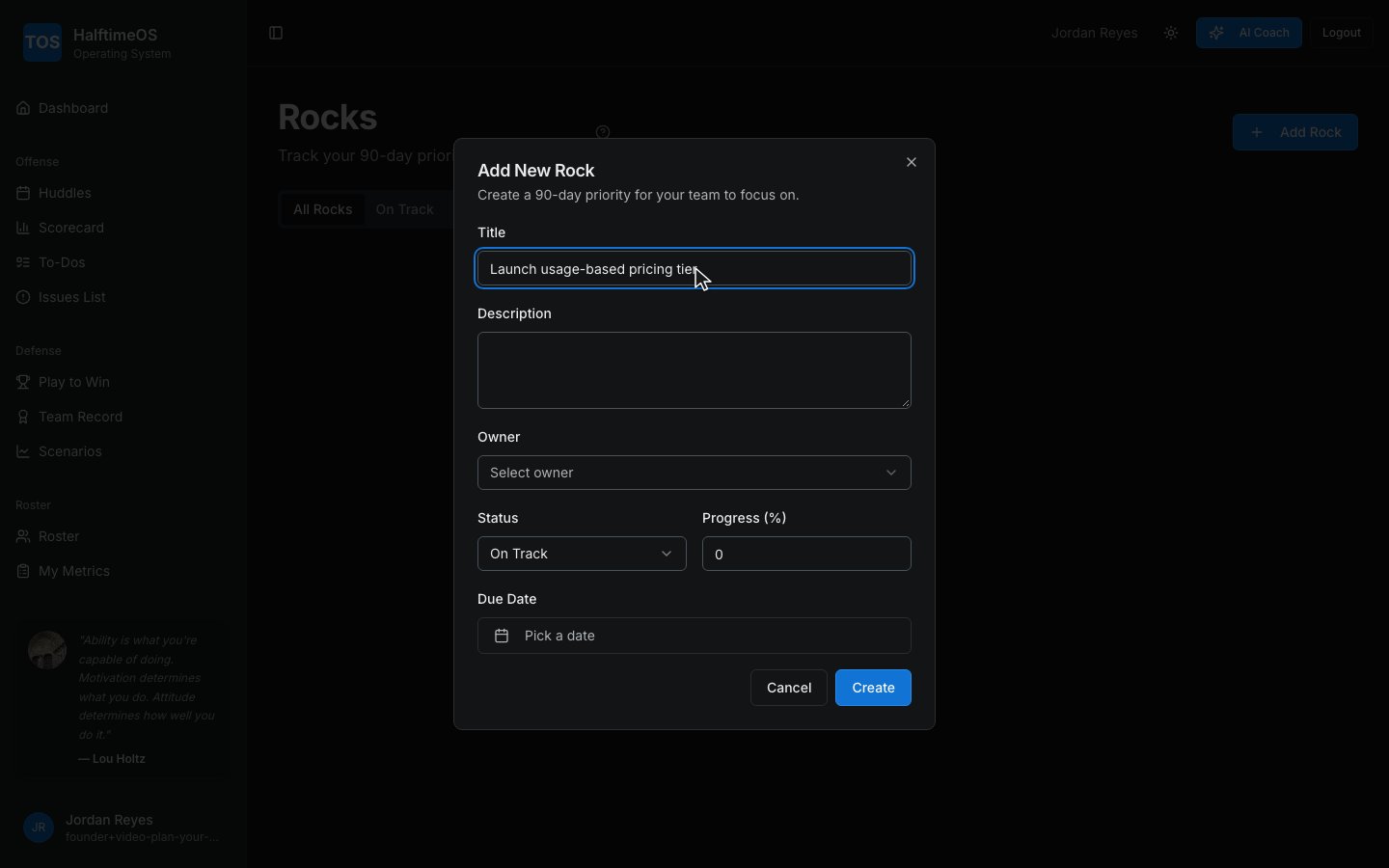Screen dimensions: 1389x868
Task: Close the Add New Rock dialog
Action: click(912, 162)
